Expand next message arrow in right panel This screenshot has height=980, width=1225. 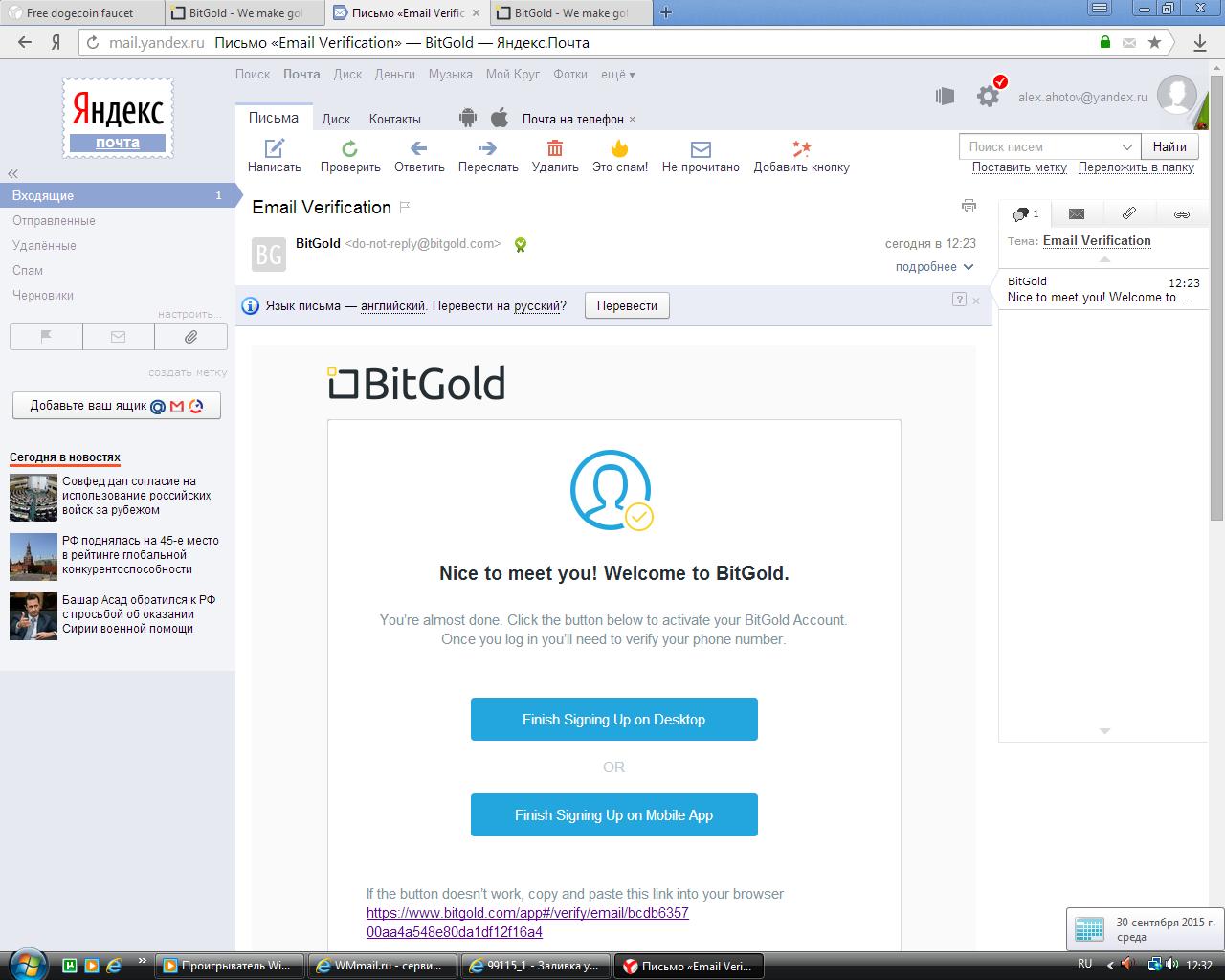[x=1104, y=731]
